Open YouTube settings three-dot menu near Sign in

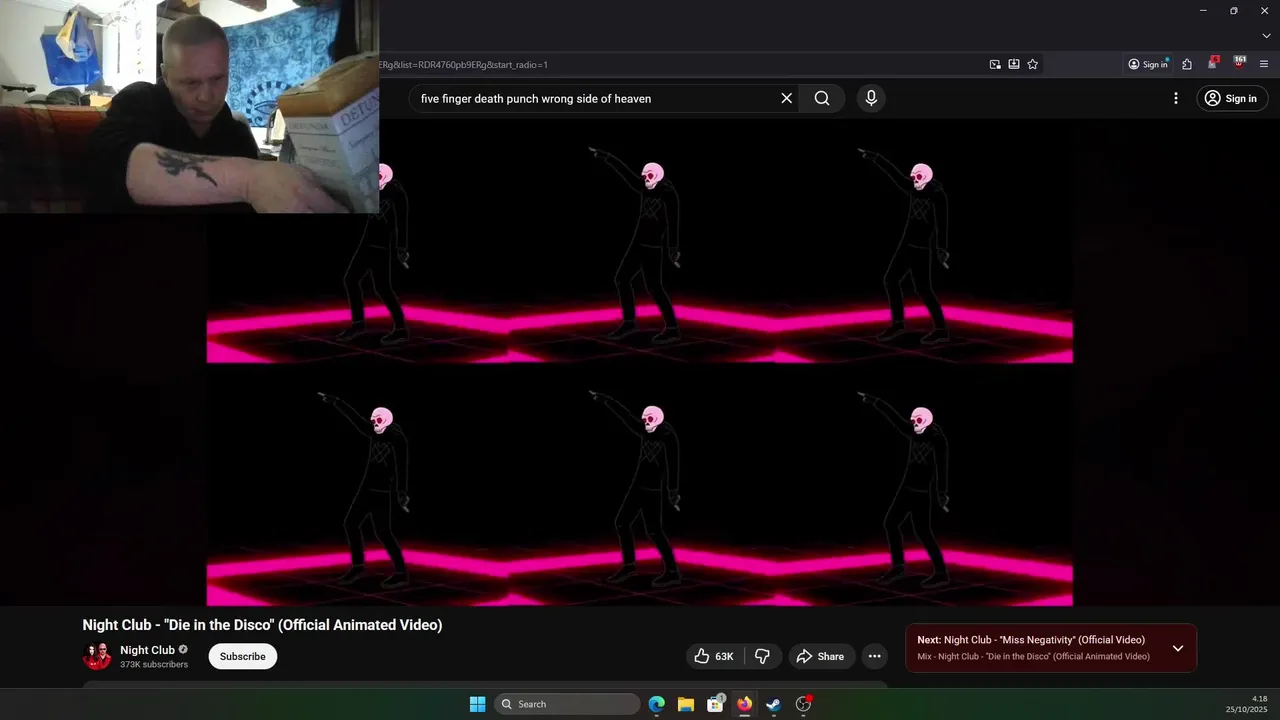click(x=1176, y=98)
